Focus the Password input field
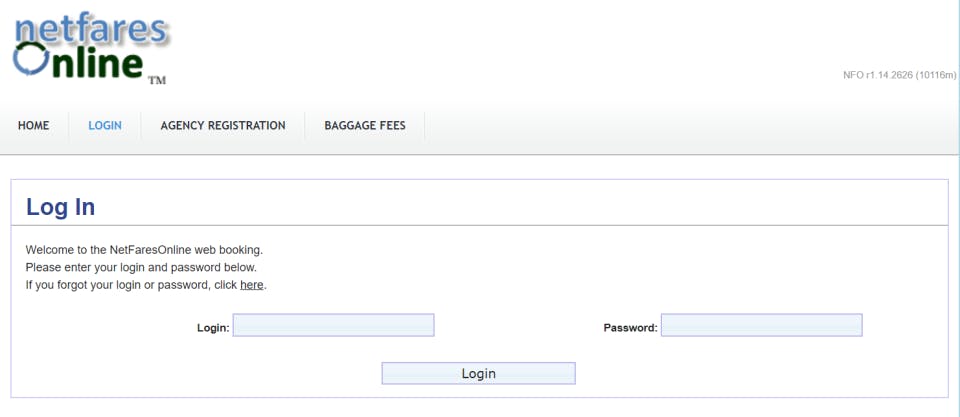The height and width of the screenshot is (417, 960). (762, 325)
